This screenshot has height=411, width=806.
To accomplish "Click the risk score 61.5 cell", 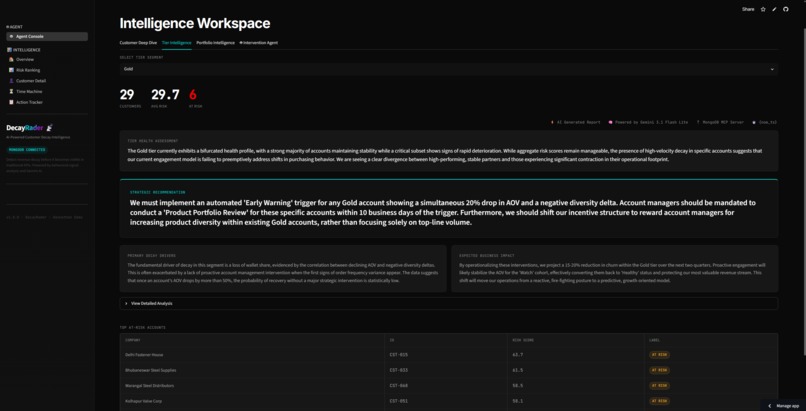I will click(x=518, y=370).
